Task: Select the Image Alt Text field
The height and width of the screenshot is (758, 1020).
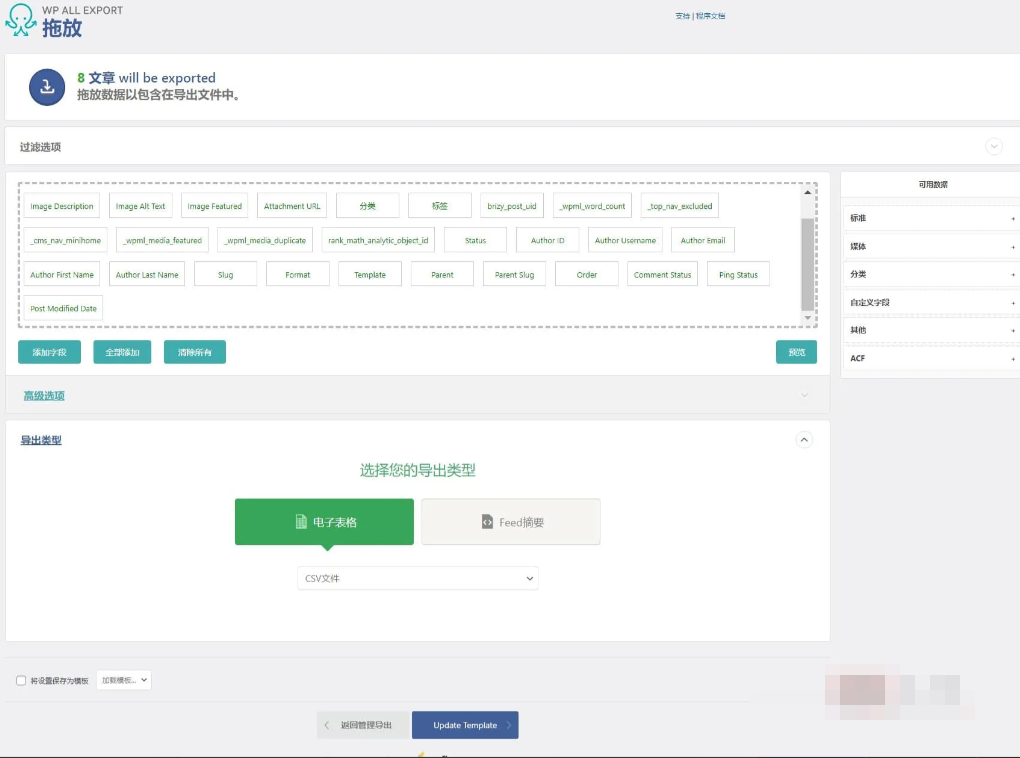Action: point(141,206)
